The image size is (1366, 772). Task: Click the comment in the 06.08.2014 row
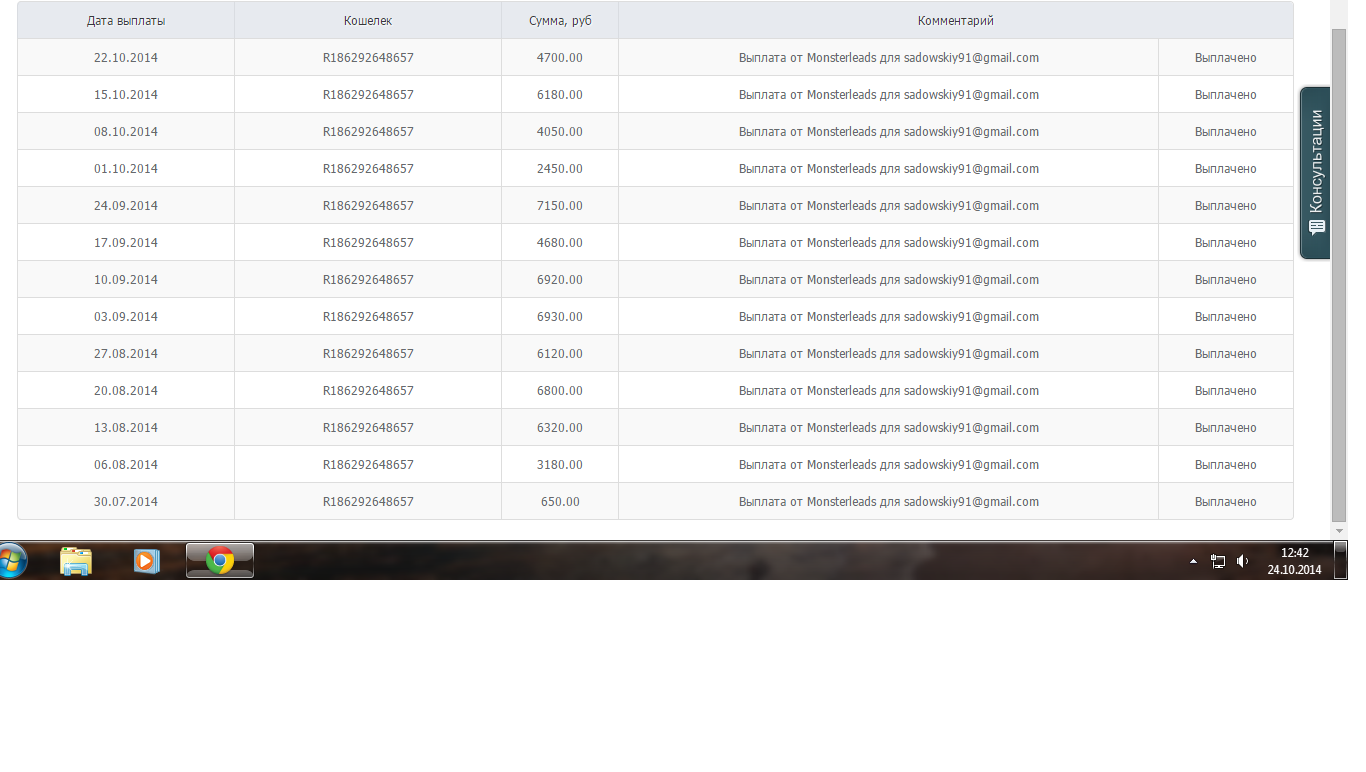coord(889,465)
